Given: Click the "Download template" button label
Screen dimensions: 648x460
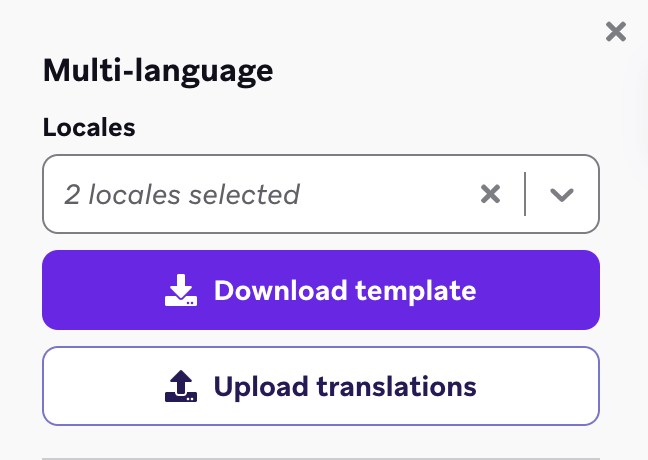Looking at the screenshot, I should (345, 291).
